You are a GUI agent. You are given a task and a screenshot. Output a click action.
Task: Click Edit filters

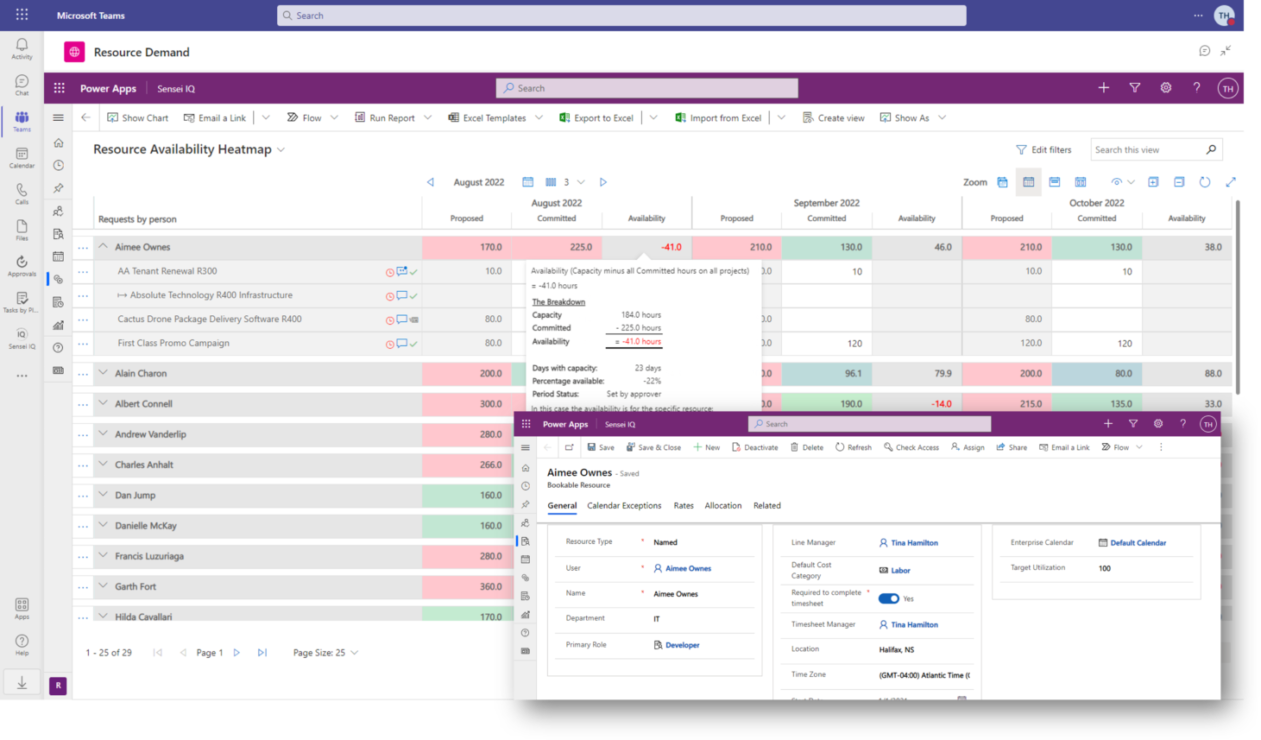[x=1043, y=150]
